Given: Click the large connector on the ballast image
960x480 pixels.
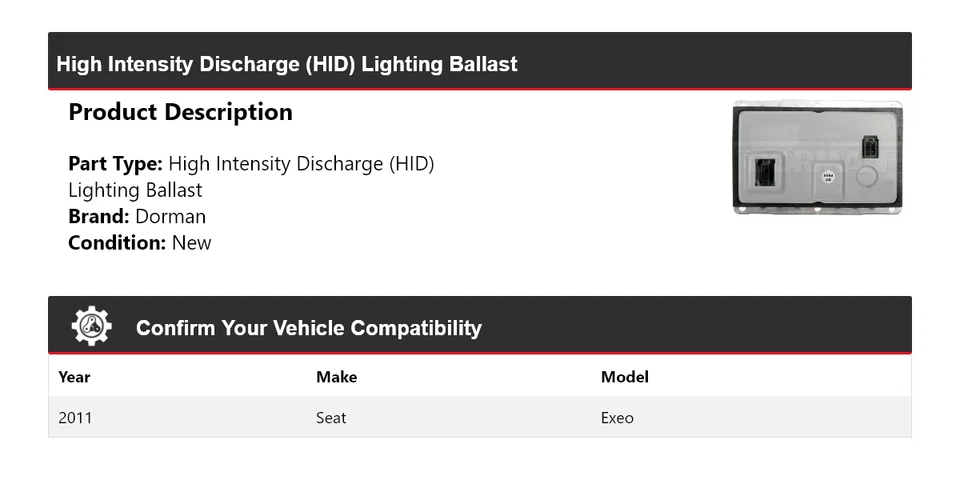Looking at the screenshot, I should pyautogui.click(x=765, y=171).
